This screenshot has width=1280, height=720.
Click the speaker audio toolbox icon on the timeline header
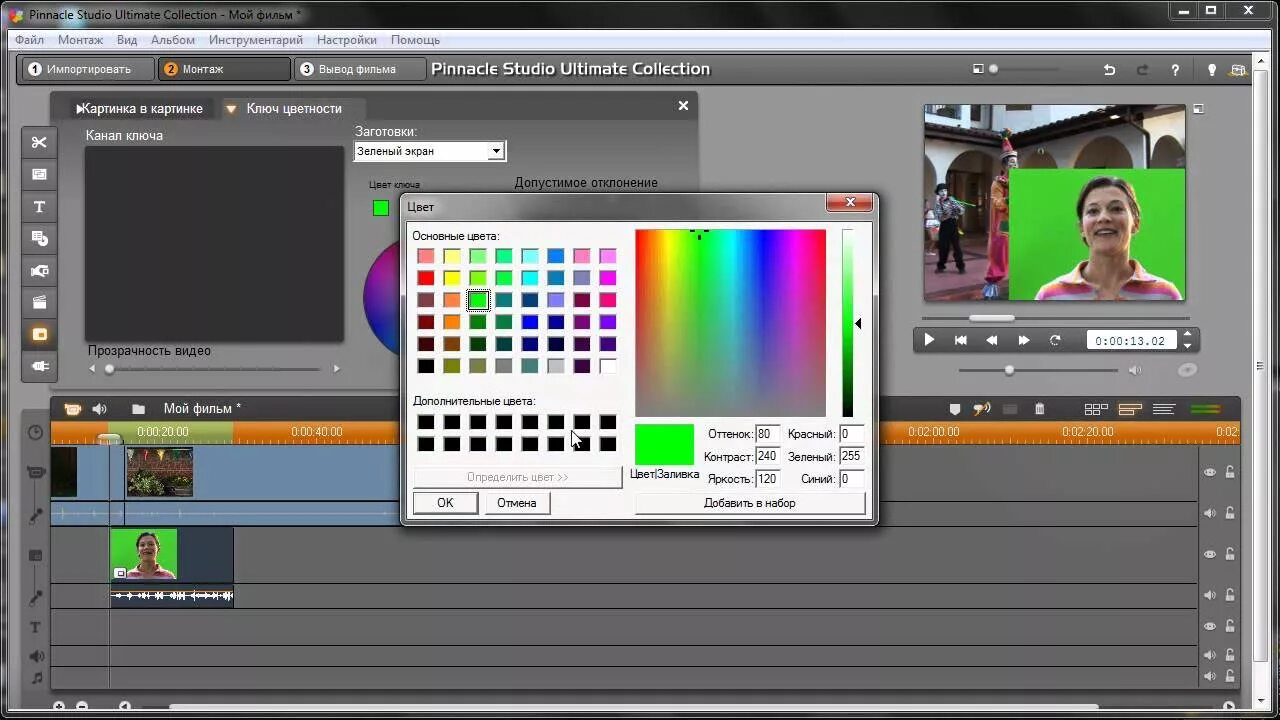(x=99, y=409)
